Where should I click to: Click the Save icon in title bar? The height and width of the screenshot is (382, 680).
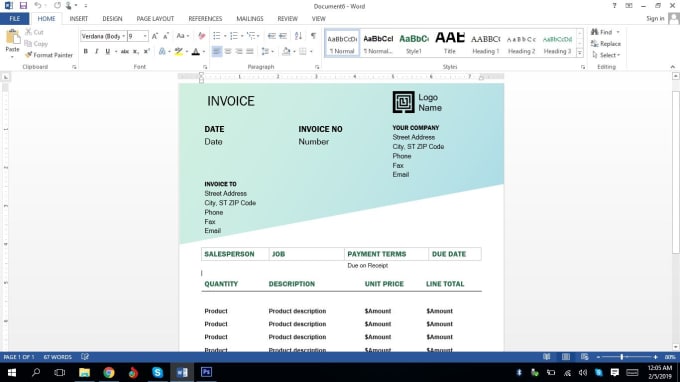click(x=23, y=6)
